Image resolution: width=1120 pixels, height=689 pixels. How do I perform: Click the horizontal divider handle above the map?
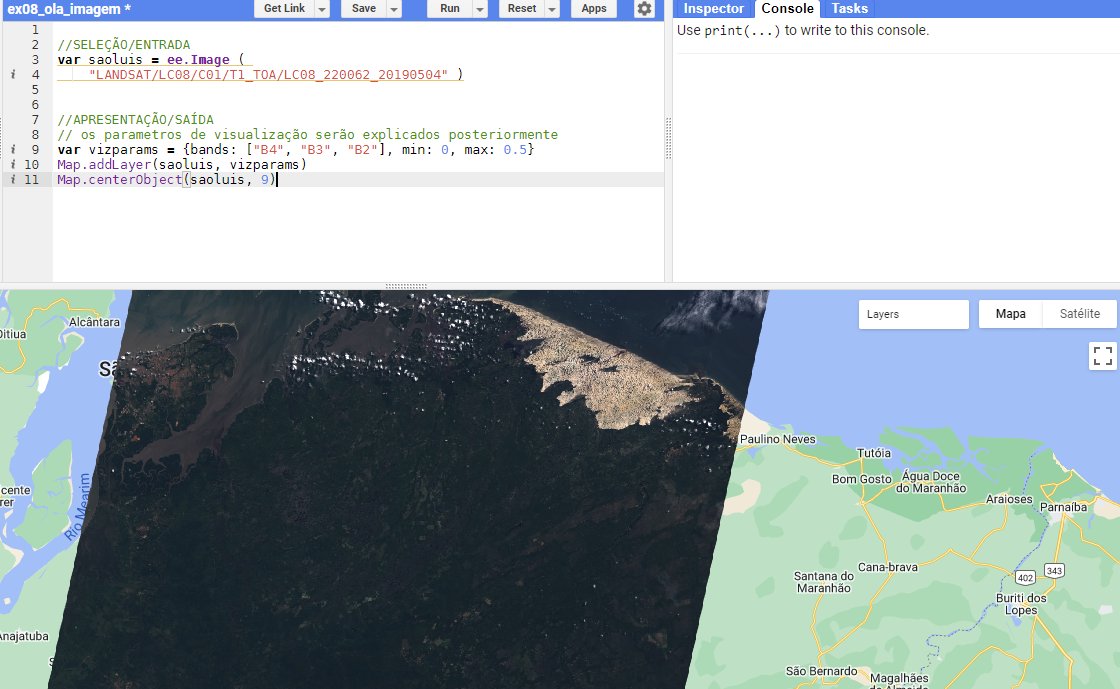(x=406, y=286)
